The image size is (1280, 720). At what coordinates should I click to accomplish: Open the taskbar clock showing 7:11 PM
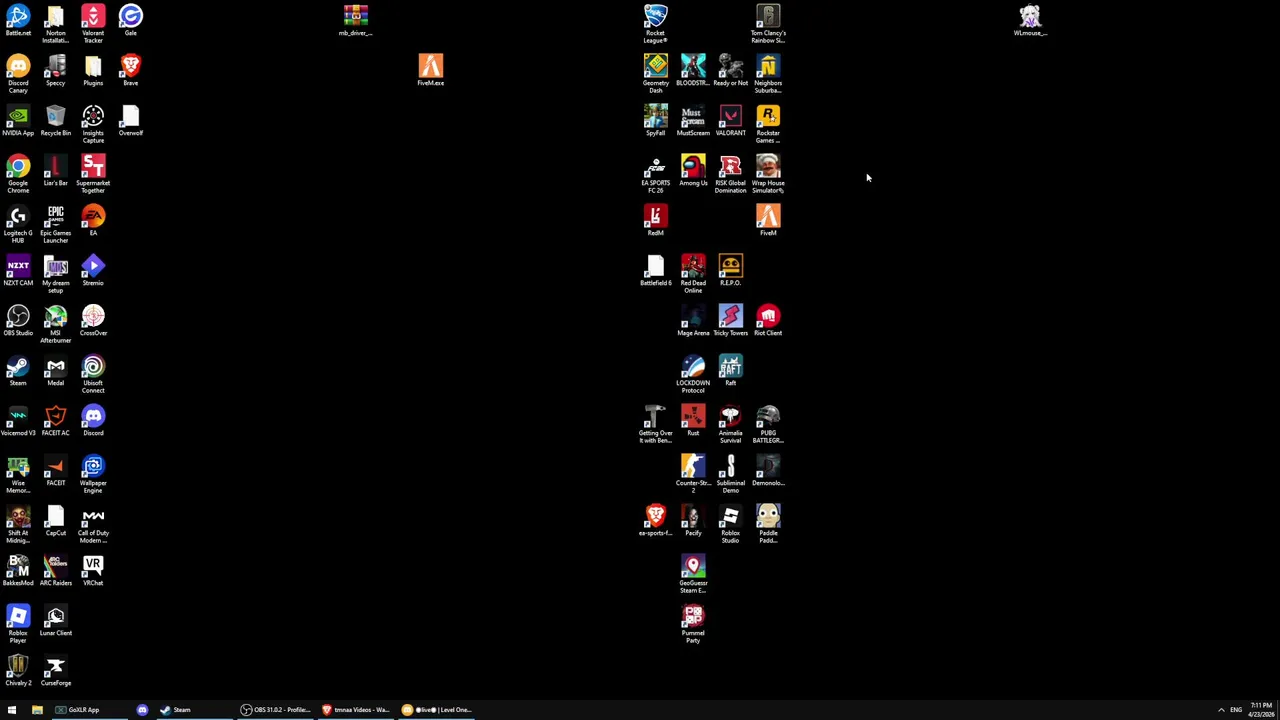pos(1261,710)
